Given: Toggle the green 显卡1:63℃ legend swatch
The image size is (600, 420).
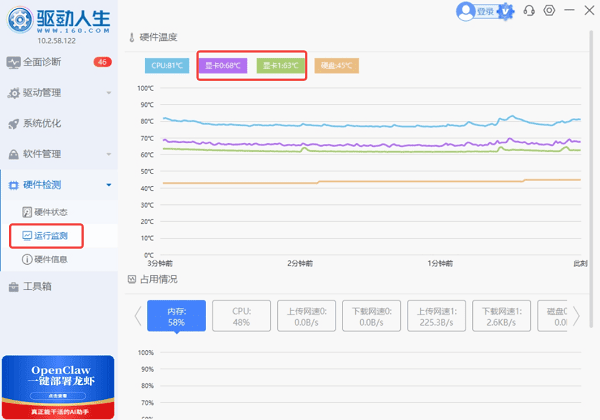Looking at the screenshot, I should pyautogui.click(x=280, y=65).
